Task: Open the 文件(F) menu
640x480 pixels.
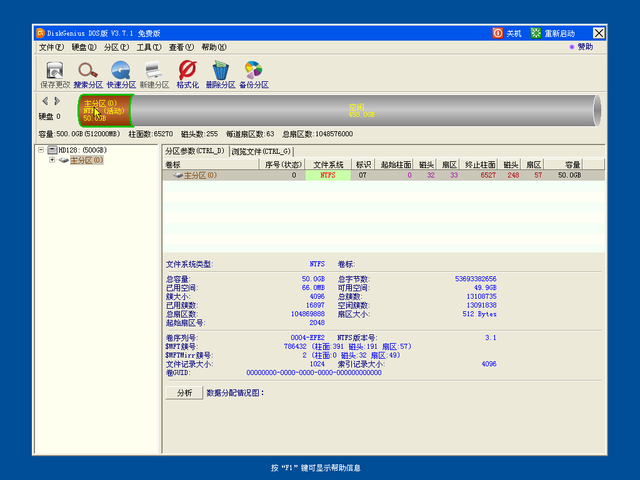Action: tap(51, 47)
